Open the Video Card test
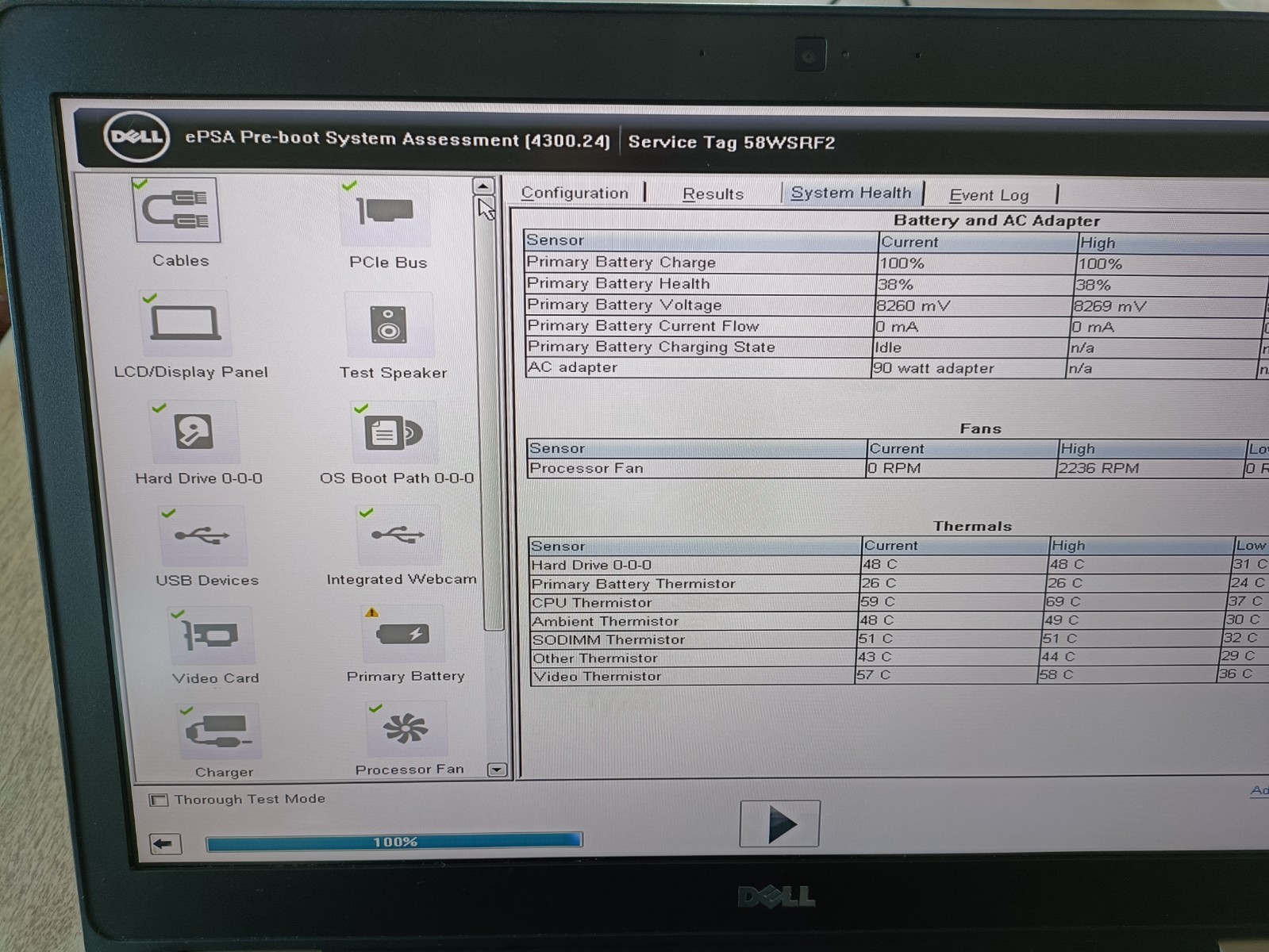1269x952 pixels. tap(211, 635)
